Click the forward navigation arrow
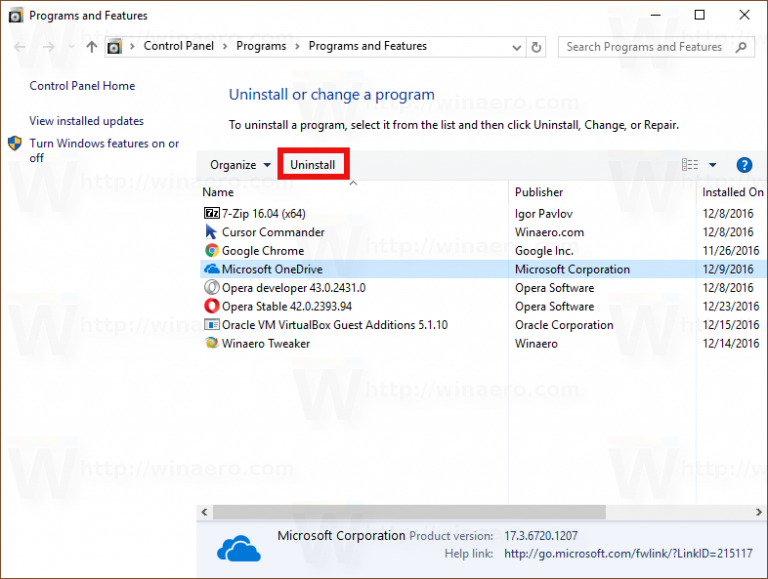This screenshot has height=579, width=768. coord(48,47)
